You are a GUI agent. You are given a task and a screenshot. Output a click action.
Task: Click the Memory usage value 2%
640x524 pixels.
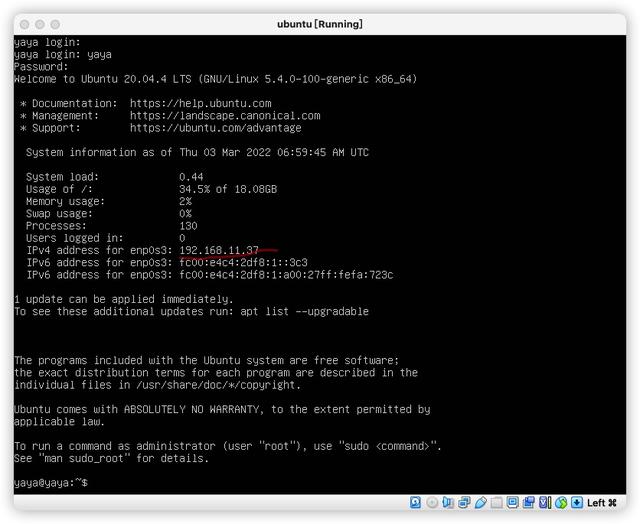point(185,201)
